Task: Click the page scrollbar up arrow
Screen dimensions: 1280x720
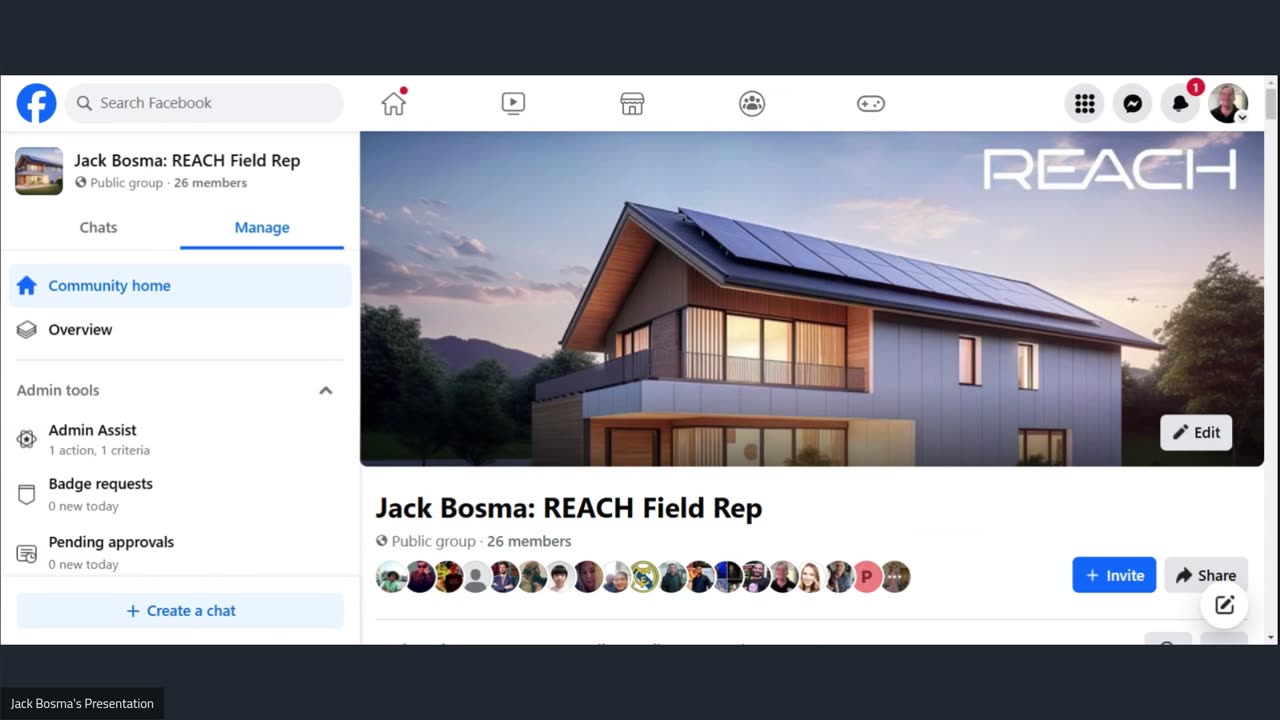Action: pos(1271,82)
